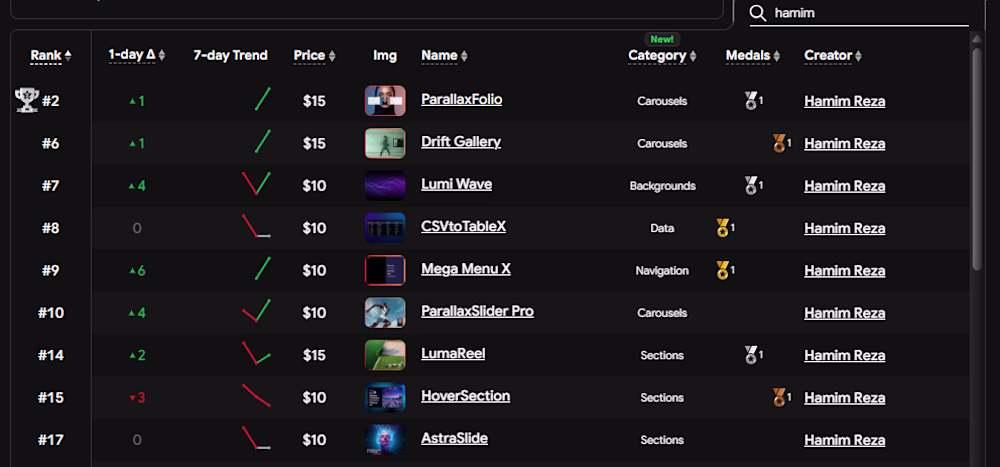Click the gold medal on CSVtoTableX row

coord(723,228)
